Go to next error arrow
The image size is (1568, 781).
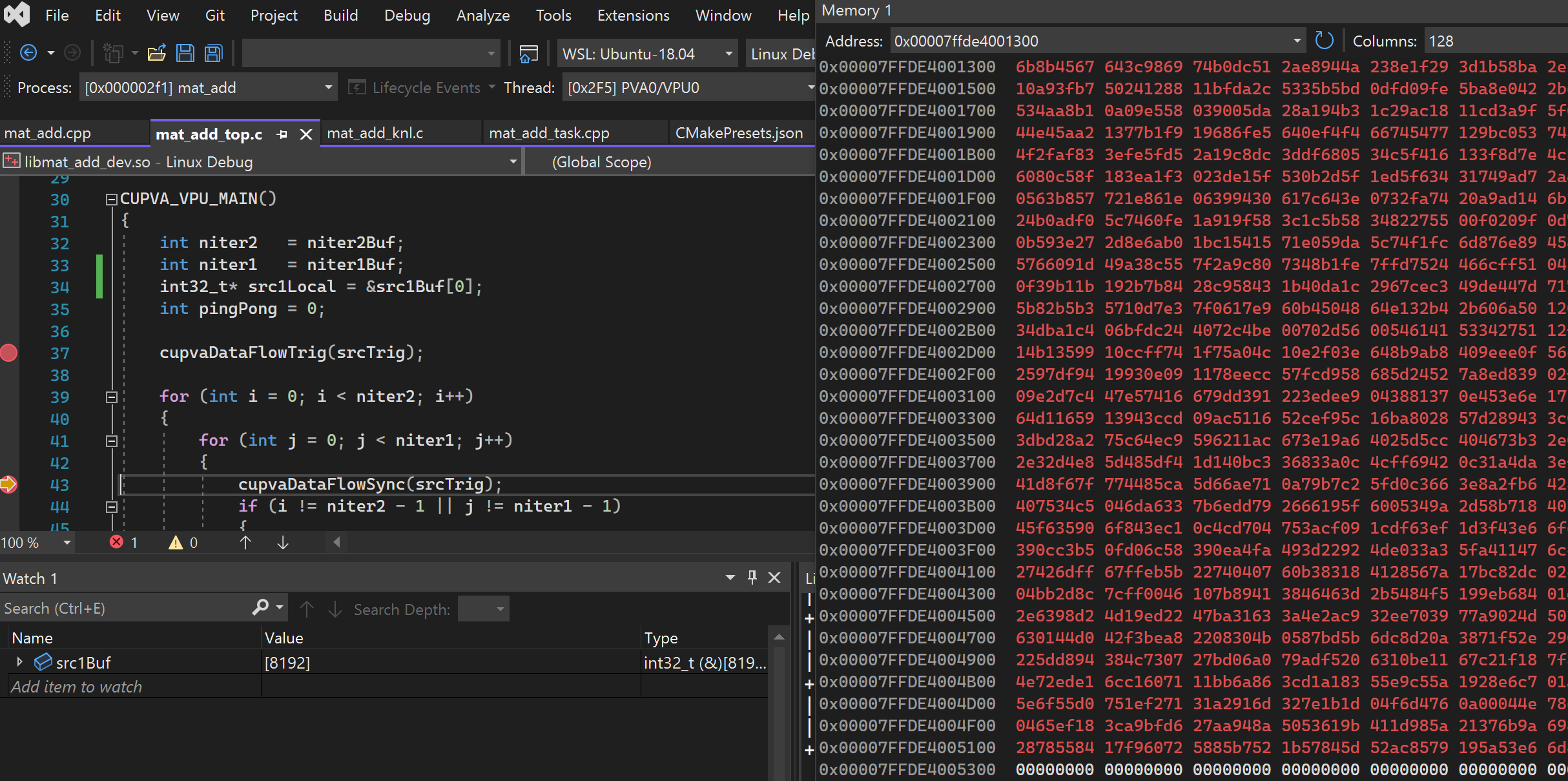coord(283,543)
